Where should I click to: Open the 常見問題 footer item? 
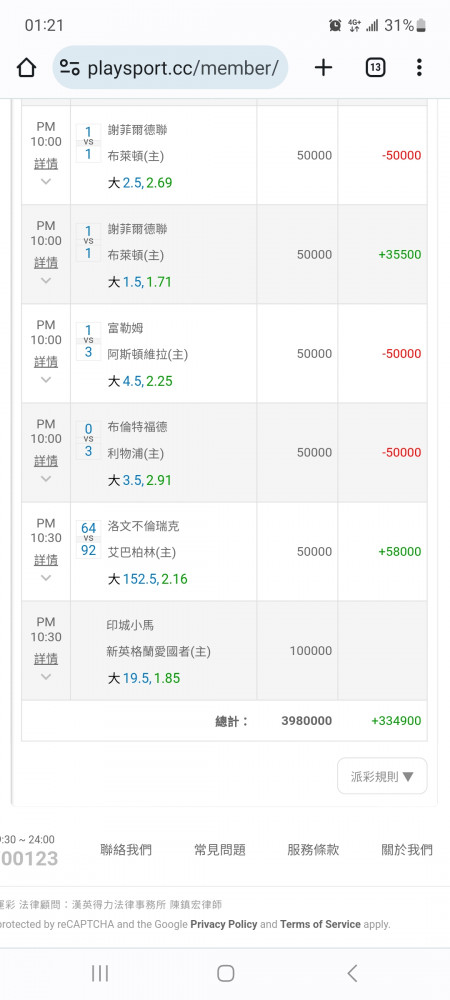click(x=220, y=849)
